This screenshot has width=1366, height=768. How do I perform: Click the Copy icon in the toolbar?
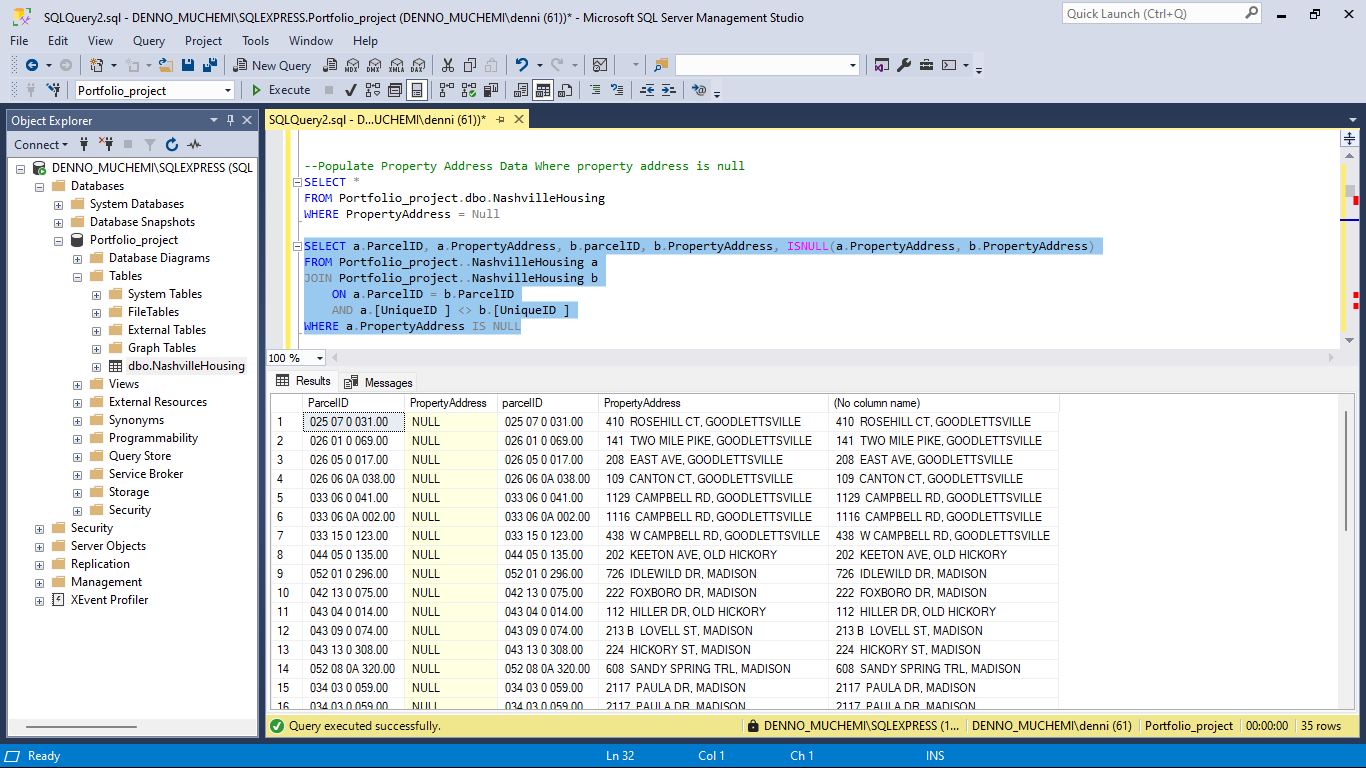(470, 65)
